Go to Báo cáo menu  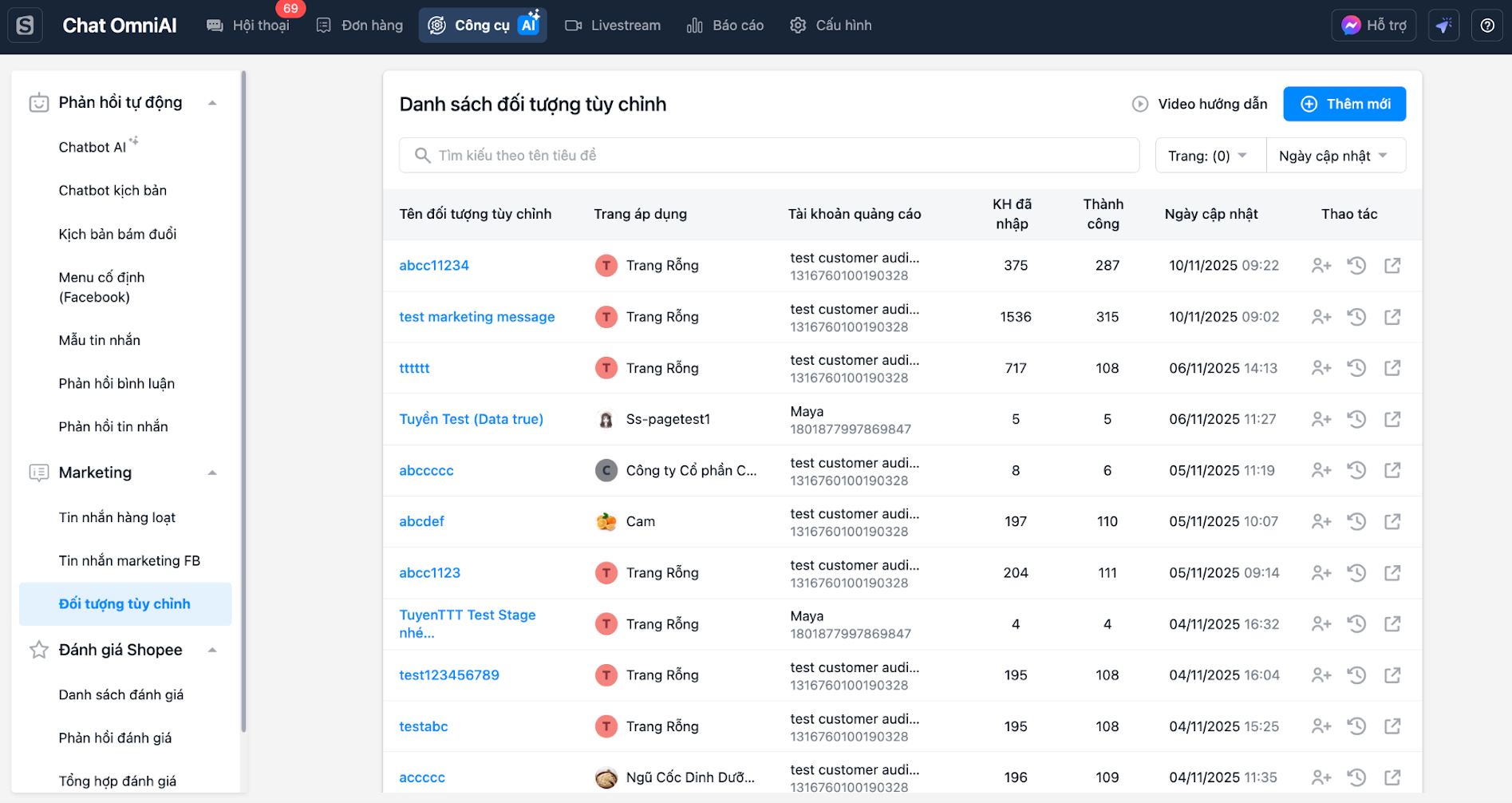click(x=725, y=26)
